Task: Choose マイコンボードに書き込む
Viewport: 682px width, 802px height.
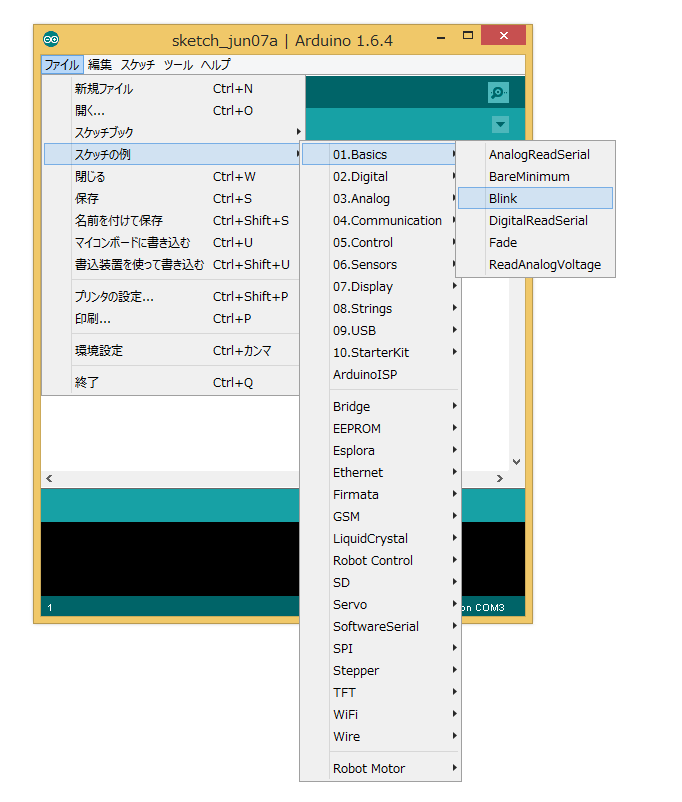Action: coord(172,242)
